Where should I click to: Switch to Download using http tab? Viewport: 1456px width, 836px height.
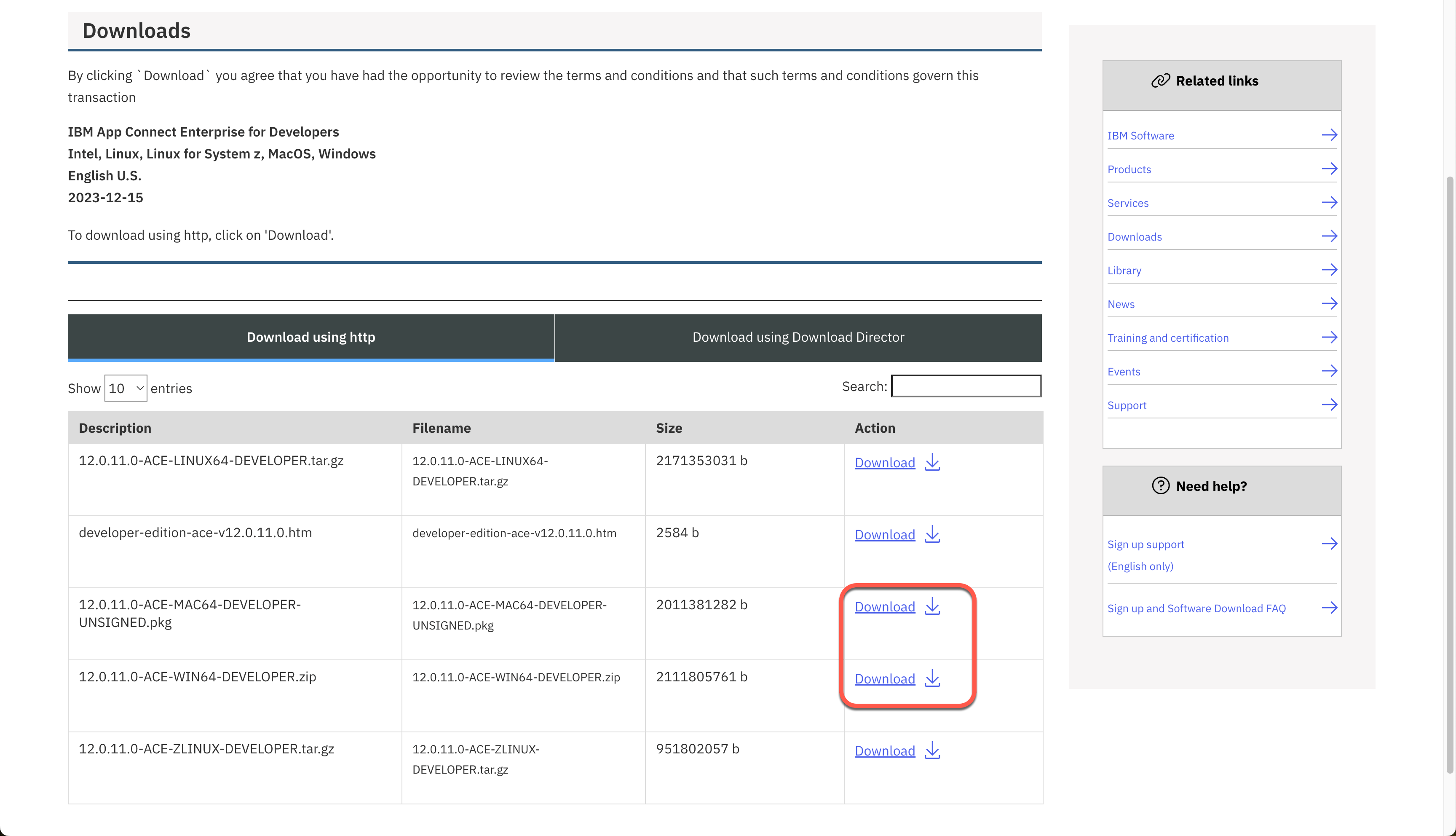click(x=310, y=337)
